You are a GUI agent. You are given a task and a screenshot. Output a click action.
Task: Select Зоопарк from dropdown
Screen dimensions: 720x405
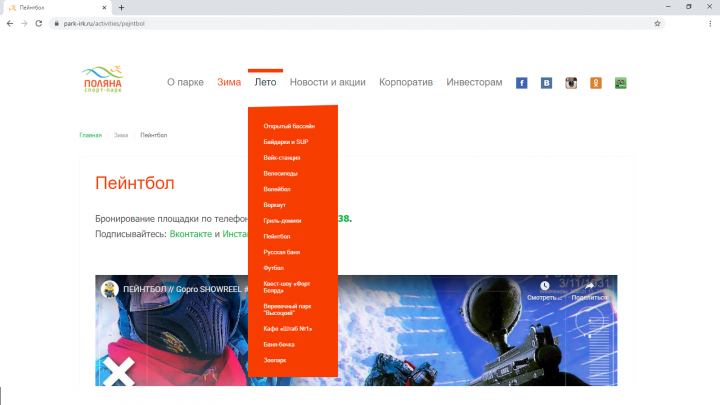coord(275,360)
